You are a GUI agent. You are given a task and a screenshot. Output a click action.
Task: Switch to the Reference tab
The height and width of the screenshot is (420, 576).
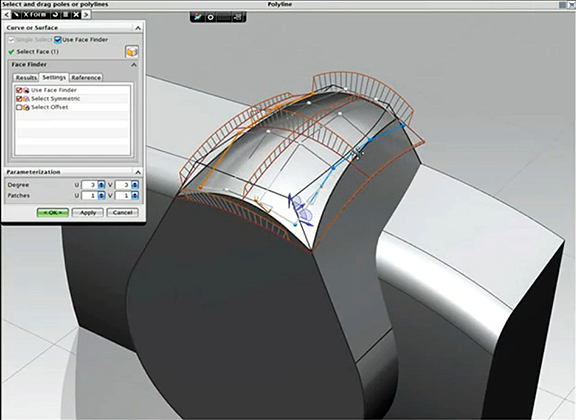tap(86, 78)
